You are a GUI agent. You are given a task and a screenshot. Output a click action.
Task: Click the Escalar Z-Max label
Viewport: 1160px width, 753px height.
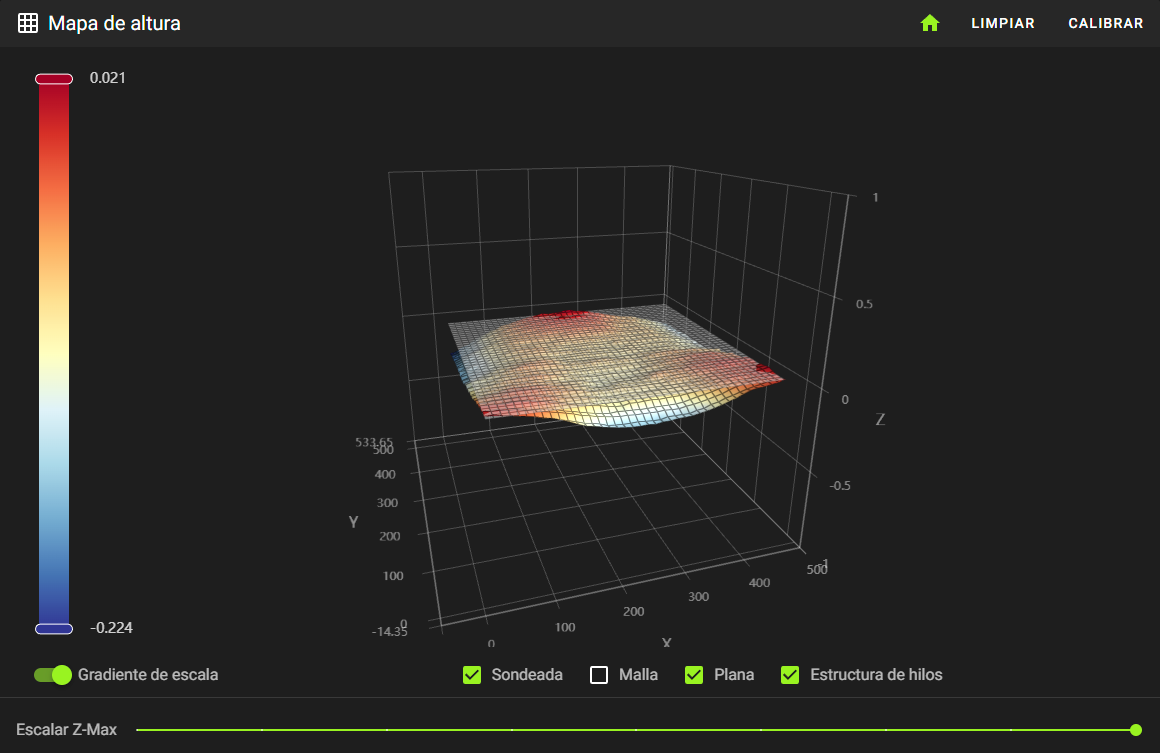point(67,729)
